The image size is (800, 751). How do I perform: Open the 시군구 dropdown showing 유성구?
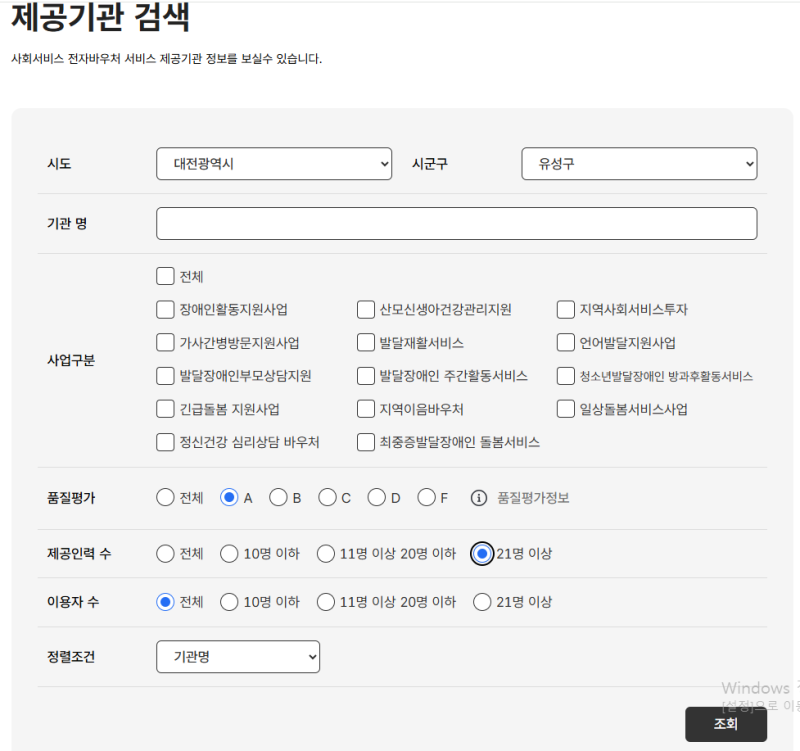pyautogui.click(x=639, y=164)
